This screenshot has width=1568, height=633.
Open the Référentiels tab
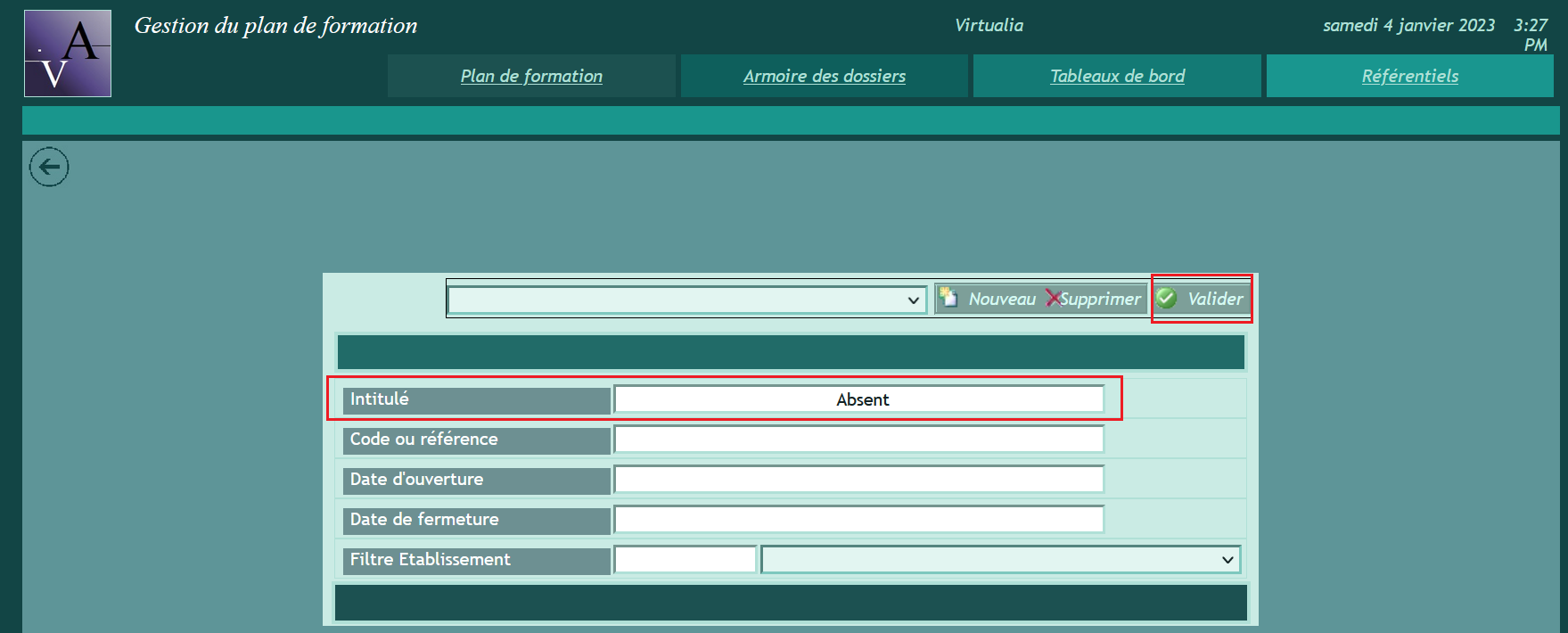pyautogui.click(x=1409, y=77)
